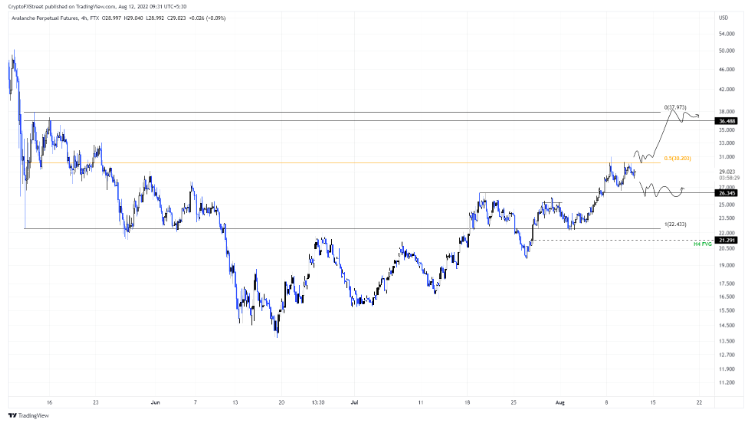The height and width of the screenshot is (425, 750).
Task: Select the current price 29.023 axis label
Action: [727, 172]
